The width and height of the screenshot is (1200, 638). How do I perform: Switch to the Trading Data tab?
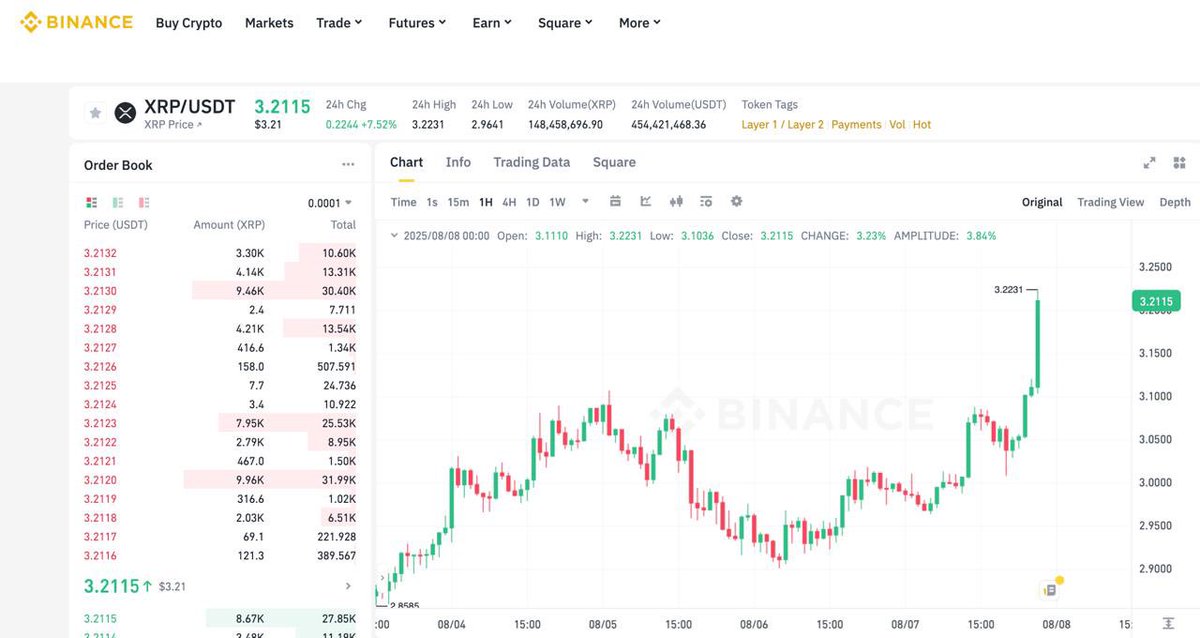531,162
